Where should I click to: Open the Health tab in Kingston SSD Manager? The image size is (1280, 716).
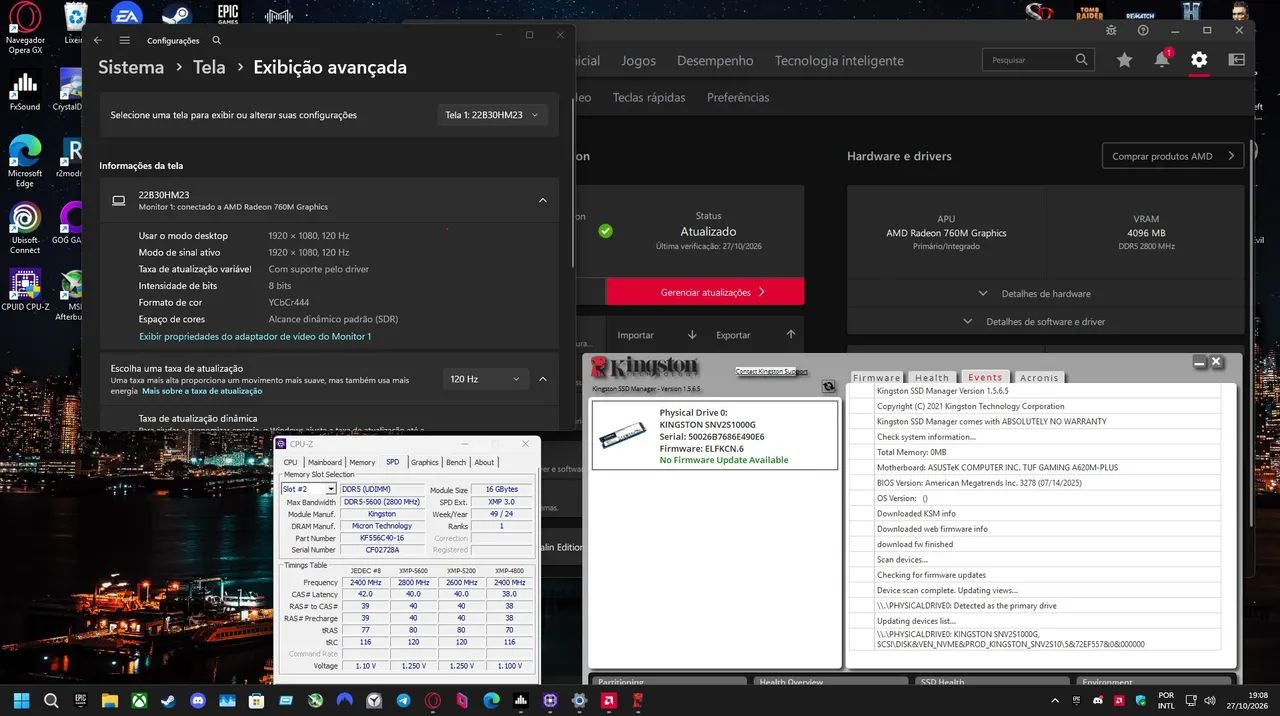tap(932, 378)
